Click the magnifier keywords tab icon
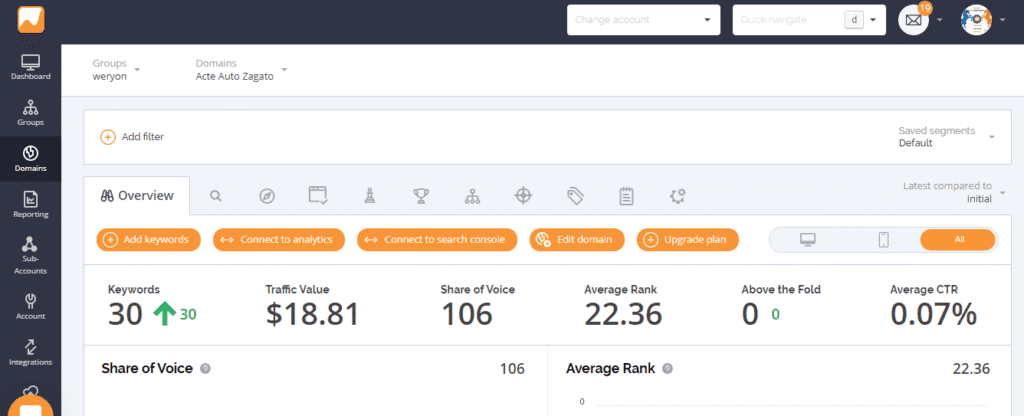Viewport: 1024px width, 416px height. pos(215,196)
